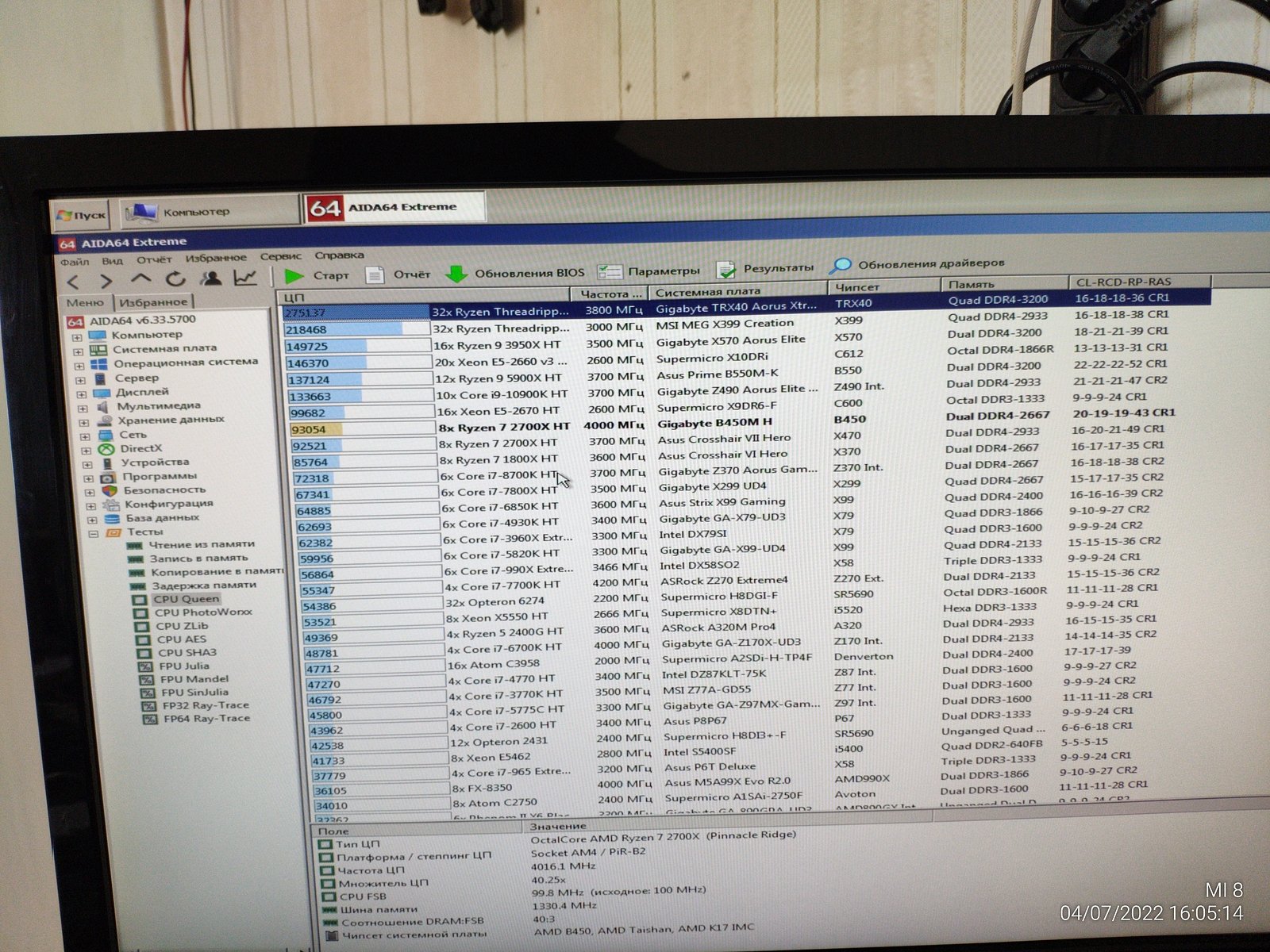Viewport: 1270px width, 952px height.
Task: Open the Отчёт menu in menu bar
Action: pos(153,259)
